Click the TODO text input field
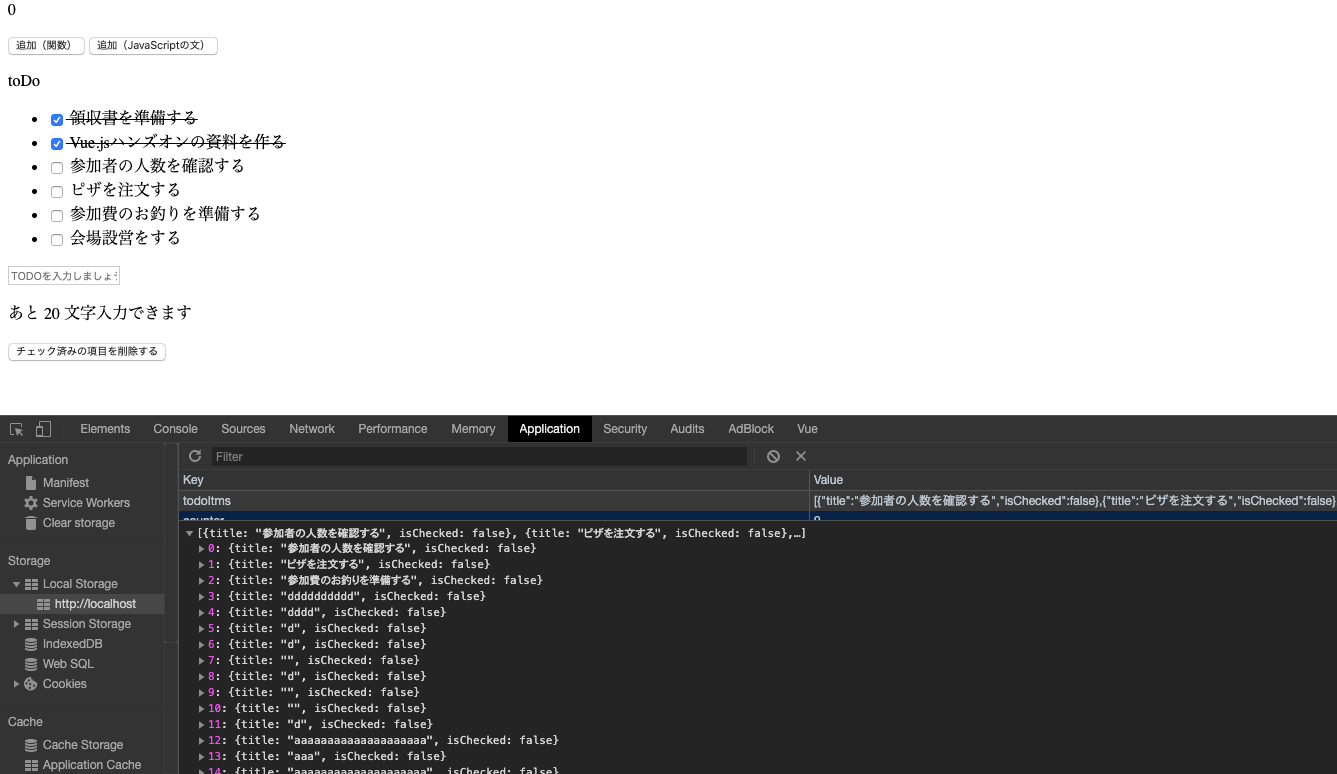Screen dimensions: 1337x774 point(64,276)
